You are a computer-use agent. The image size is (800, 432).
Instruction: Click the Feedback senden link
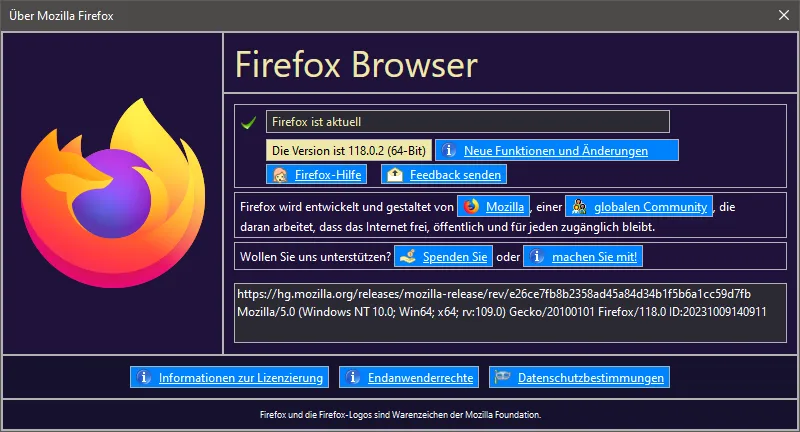click(443, 174)
